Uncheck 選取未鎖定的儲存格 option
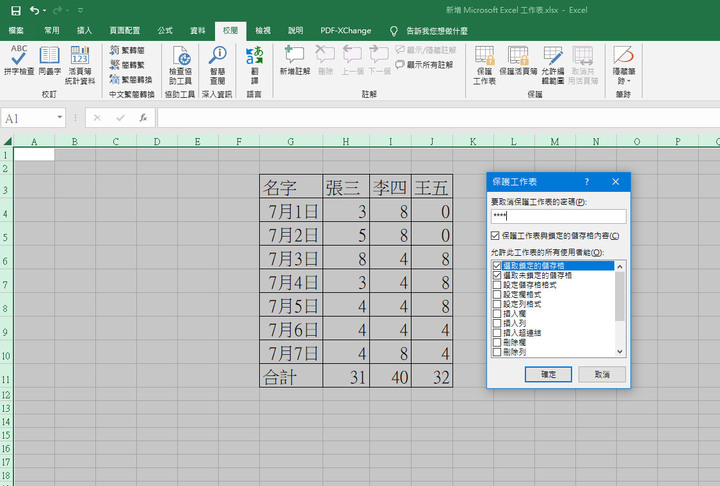Image resolution: width=720 pixels, height=486 pixels. coord(497,275)
